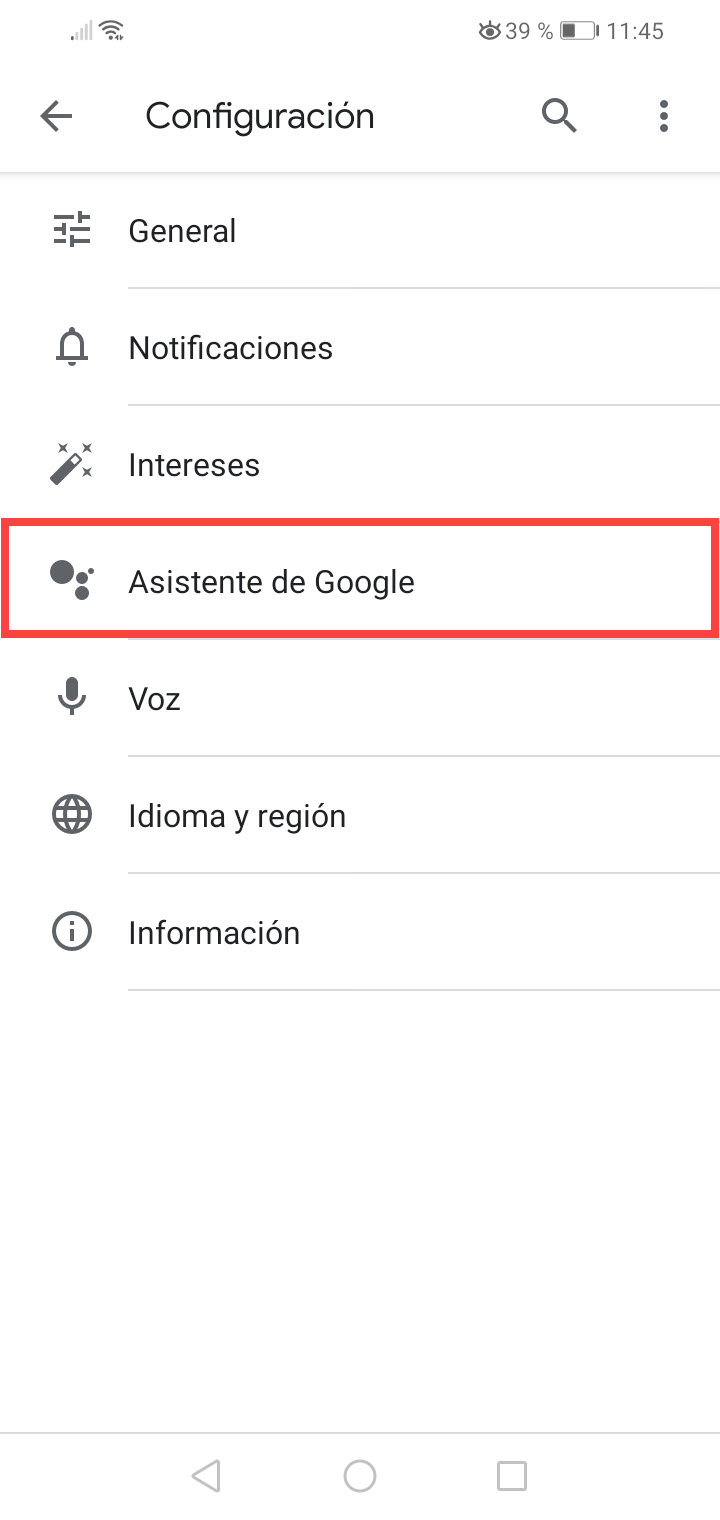
Task: Click the Asistente de Google dots icon
Action: click(x=71, y=578)
